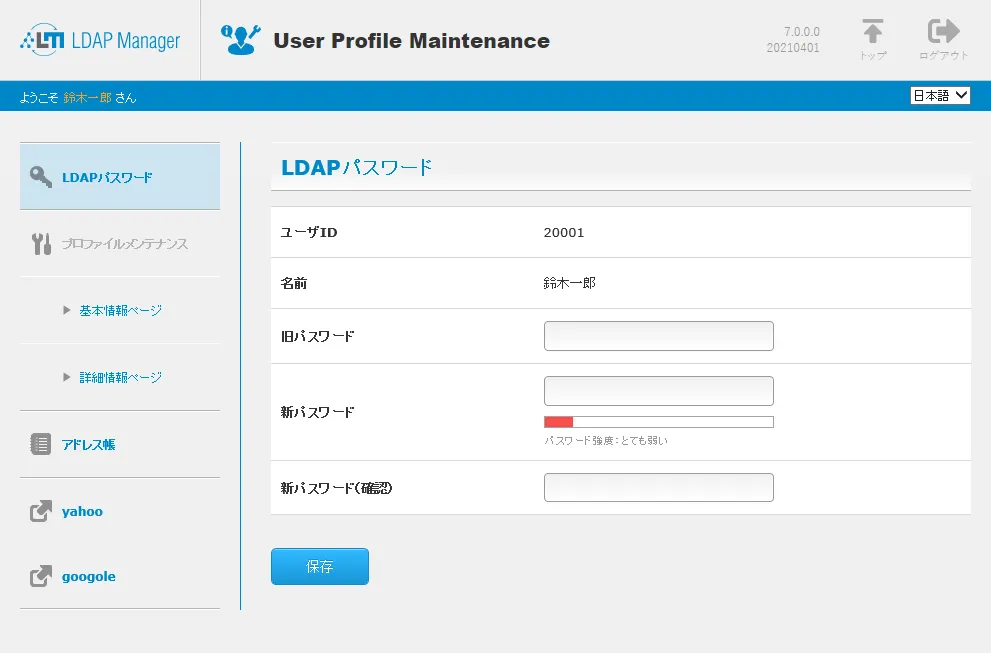Click the トップ label in header
Screen dimensions: 991x653
[873, 56]
